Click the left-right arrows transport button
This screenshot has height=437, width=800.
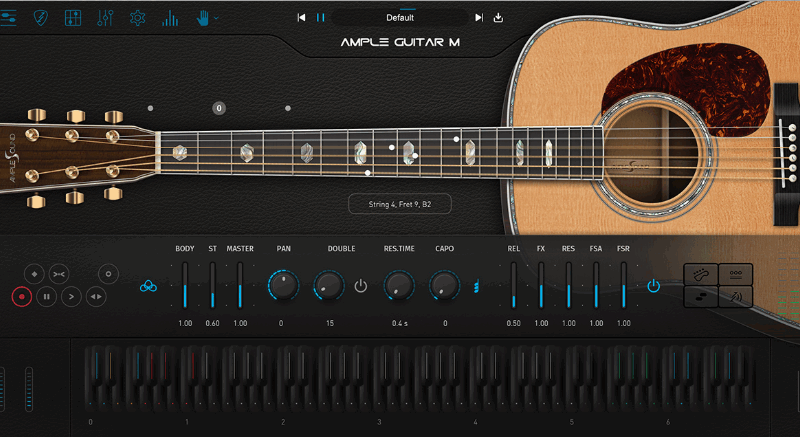(96, 296)
